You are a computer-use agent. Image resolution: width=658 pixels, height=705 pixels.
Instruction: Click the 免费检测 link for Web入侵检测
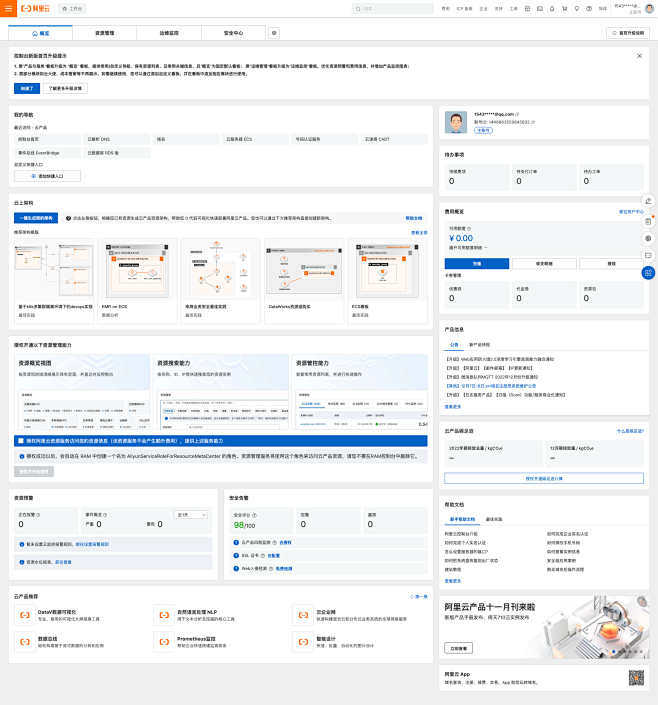point(284,569)
